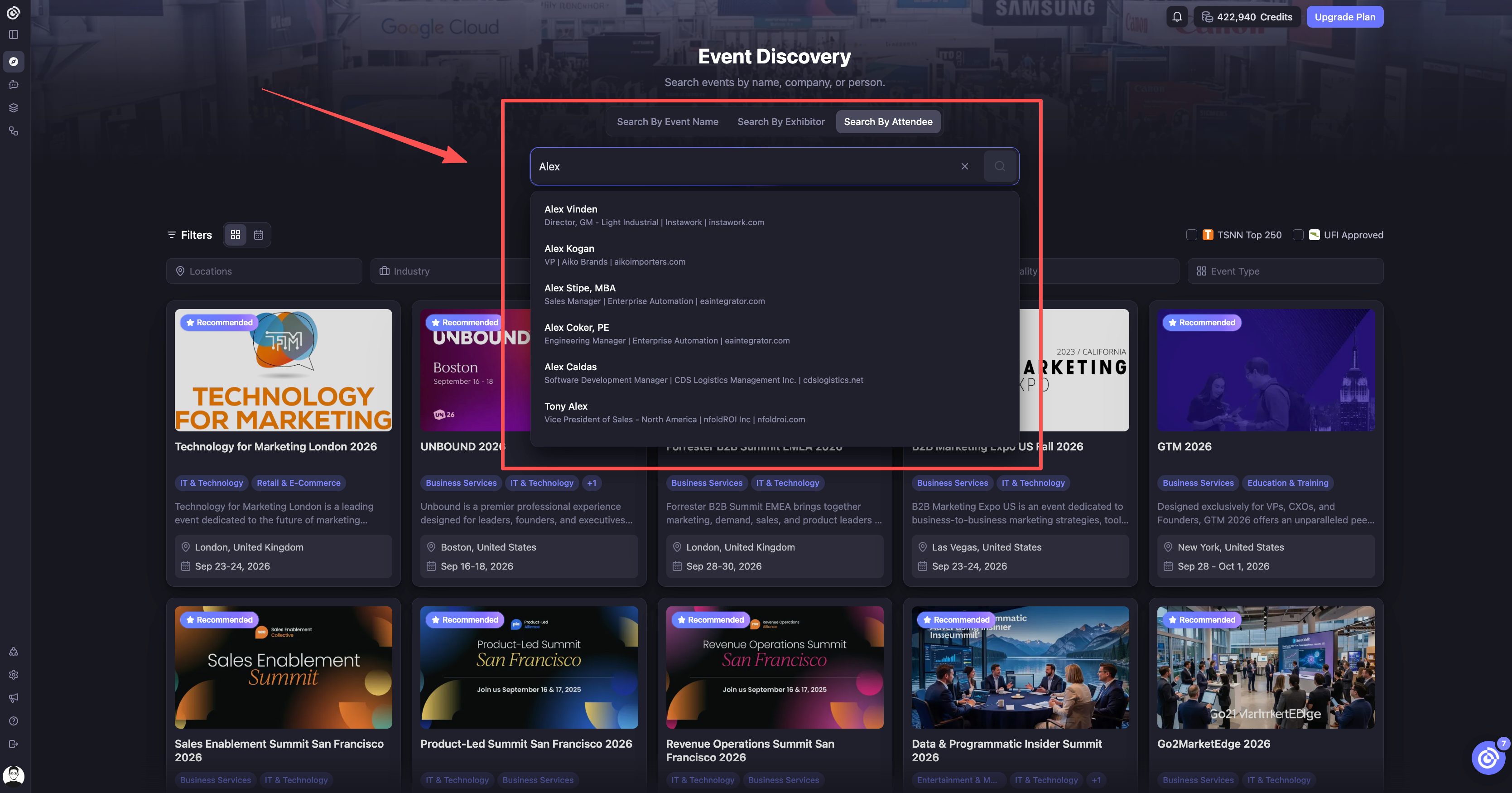
Task: Switch to grid view layout
Action: point(236,235)
